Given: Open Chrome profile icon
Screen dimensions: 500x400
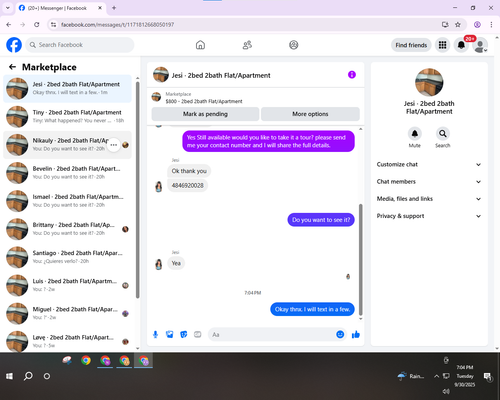Looking at the screenshot, I should [x=477, y=24].
